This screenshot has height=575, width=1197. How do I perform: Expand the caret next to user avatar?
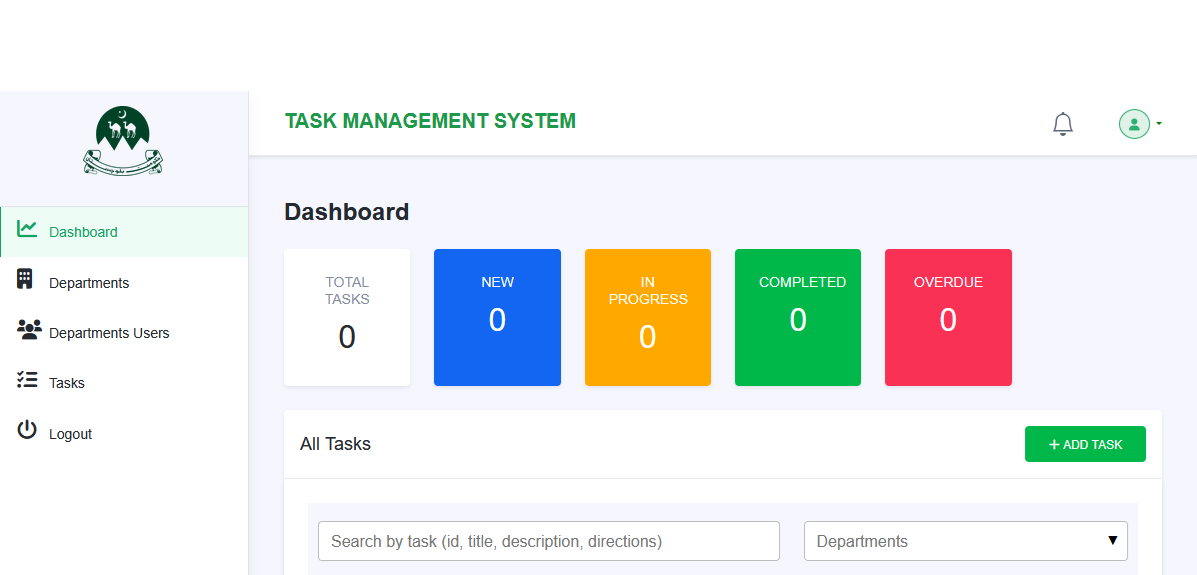(1159, 124)
